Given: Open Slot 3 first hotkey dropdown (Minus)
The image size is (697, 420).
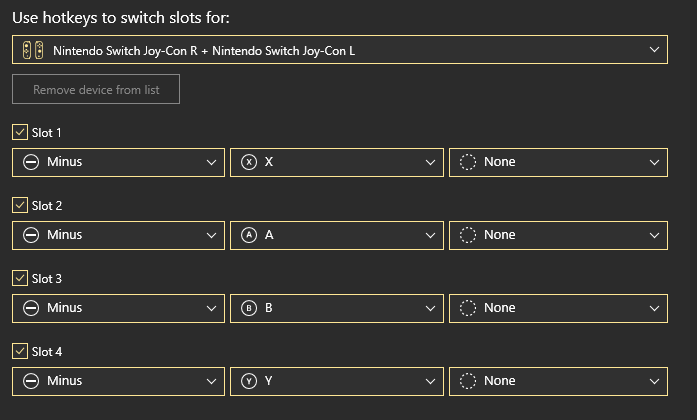Looking at the screenshot, I should 118,308.
